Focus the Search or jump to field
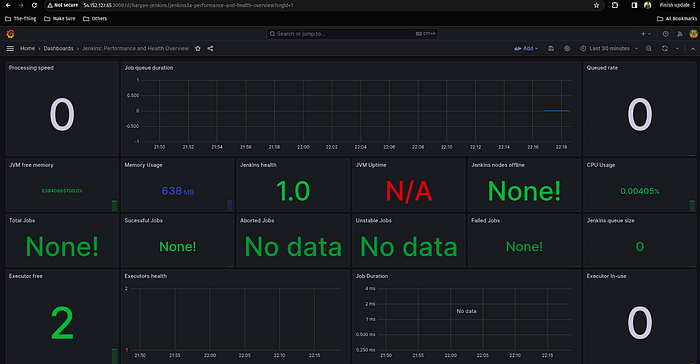The image size is (700, 364). click(x=352, y=33)
